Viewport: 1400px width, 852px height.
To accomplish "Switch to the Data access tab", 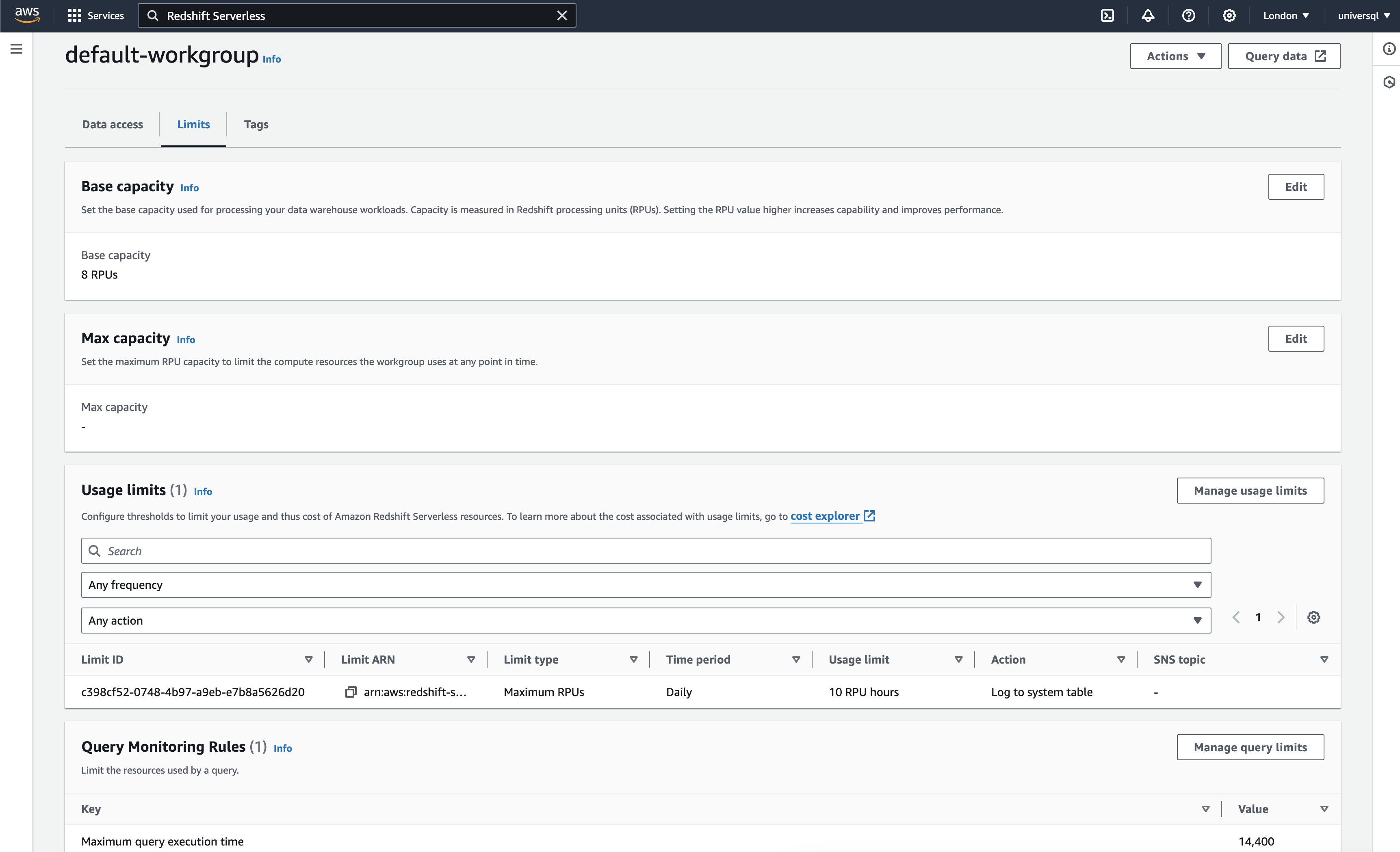I will (113, 124).
